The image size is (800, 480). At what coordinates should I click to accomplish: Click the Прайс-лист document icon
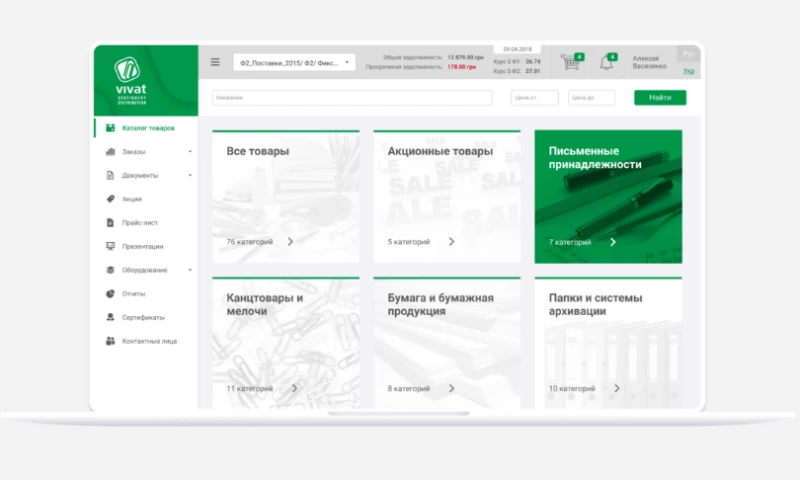110,223
